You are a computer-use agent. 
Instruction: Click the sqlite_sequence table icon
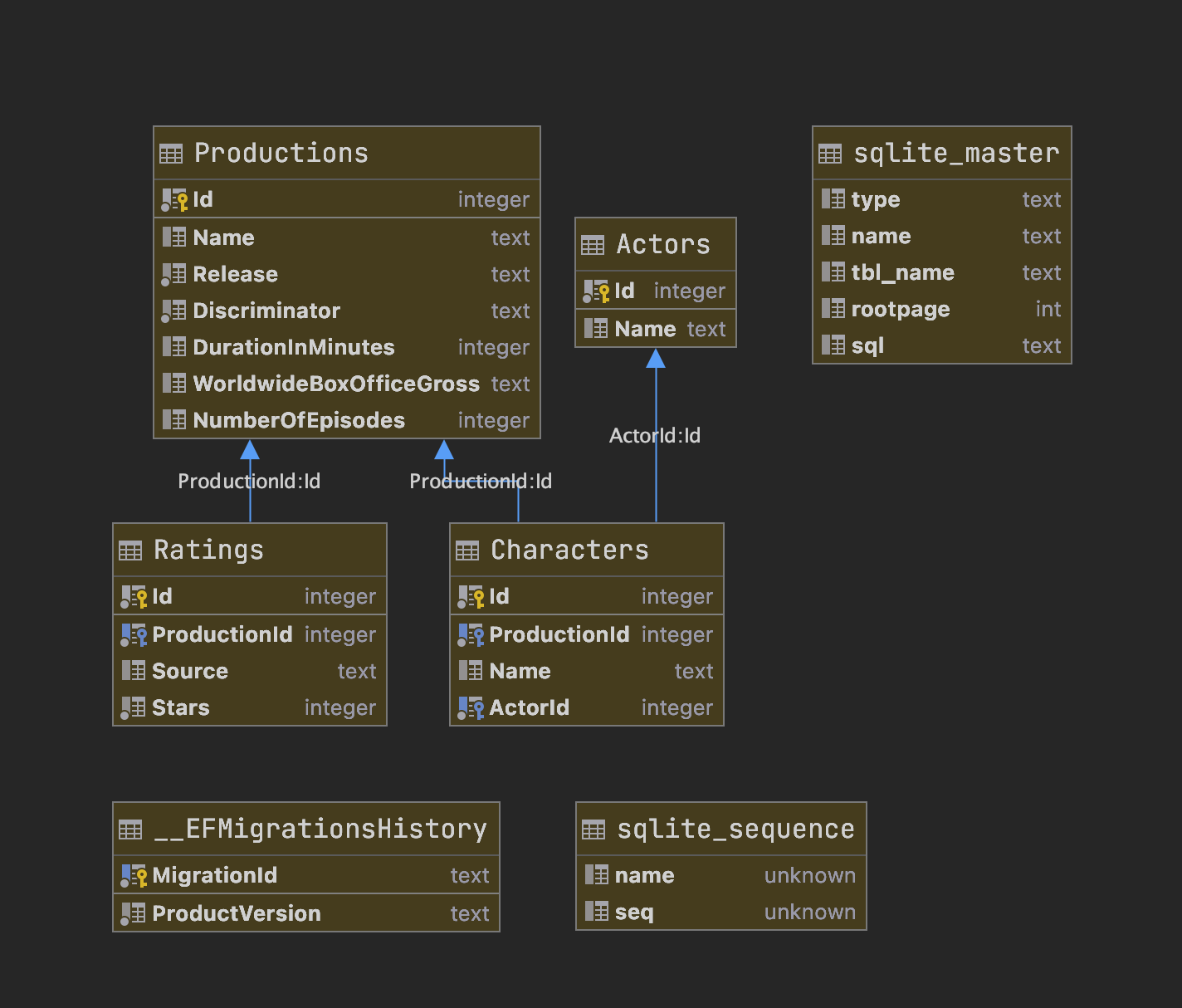[x=593, y=829]
